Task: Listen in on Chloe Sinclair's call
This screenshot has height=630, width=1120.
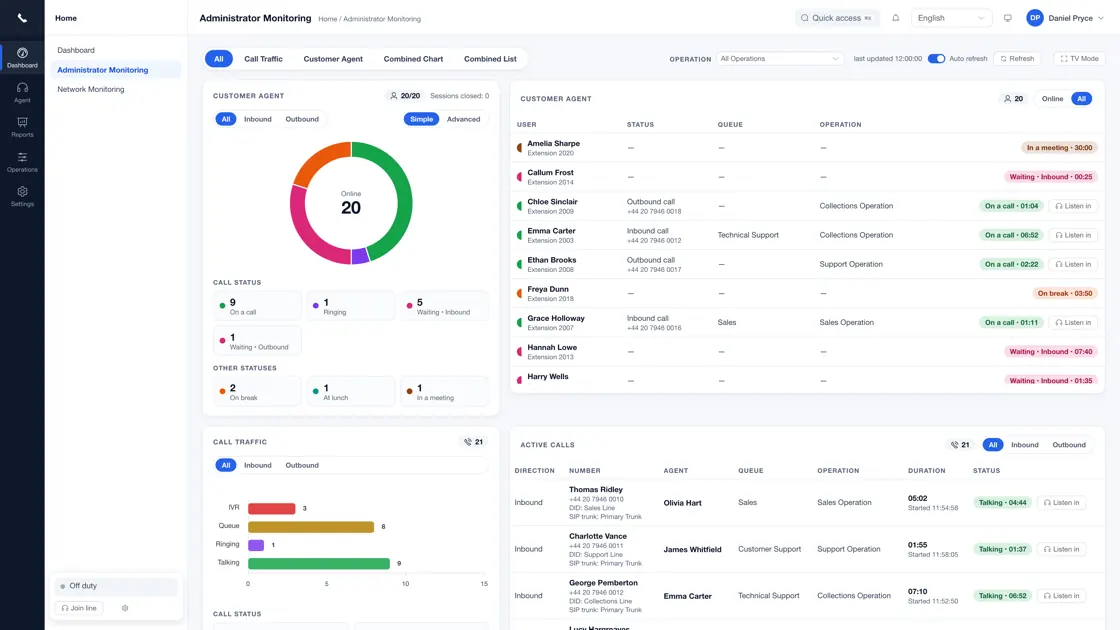Action: pyautogui.click(x=1073, y=206)
